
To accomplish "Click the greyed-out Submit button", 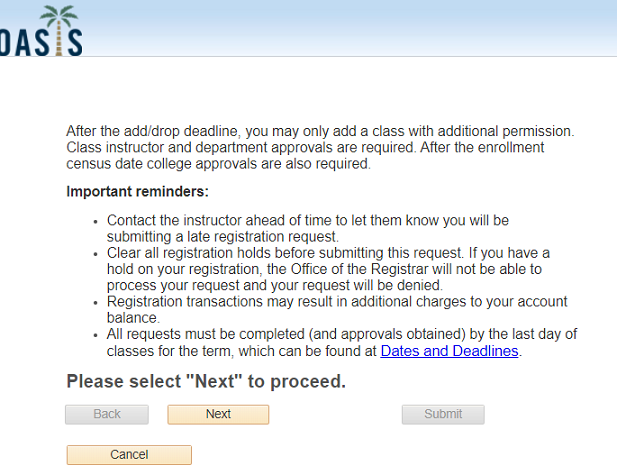I will click(443, 414).
